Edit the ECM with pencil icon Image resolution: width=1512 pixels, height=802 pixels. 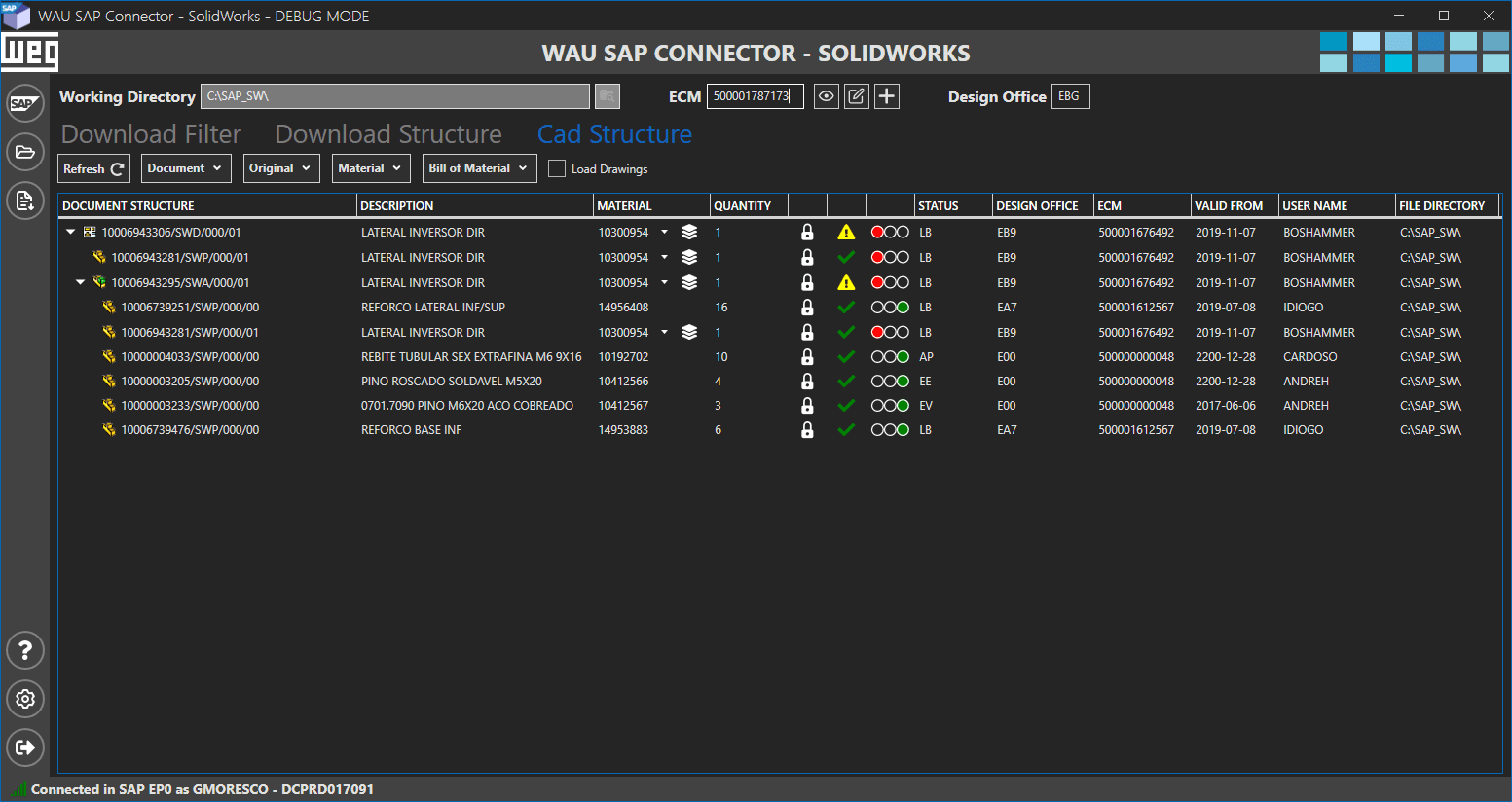coord(857,96)
